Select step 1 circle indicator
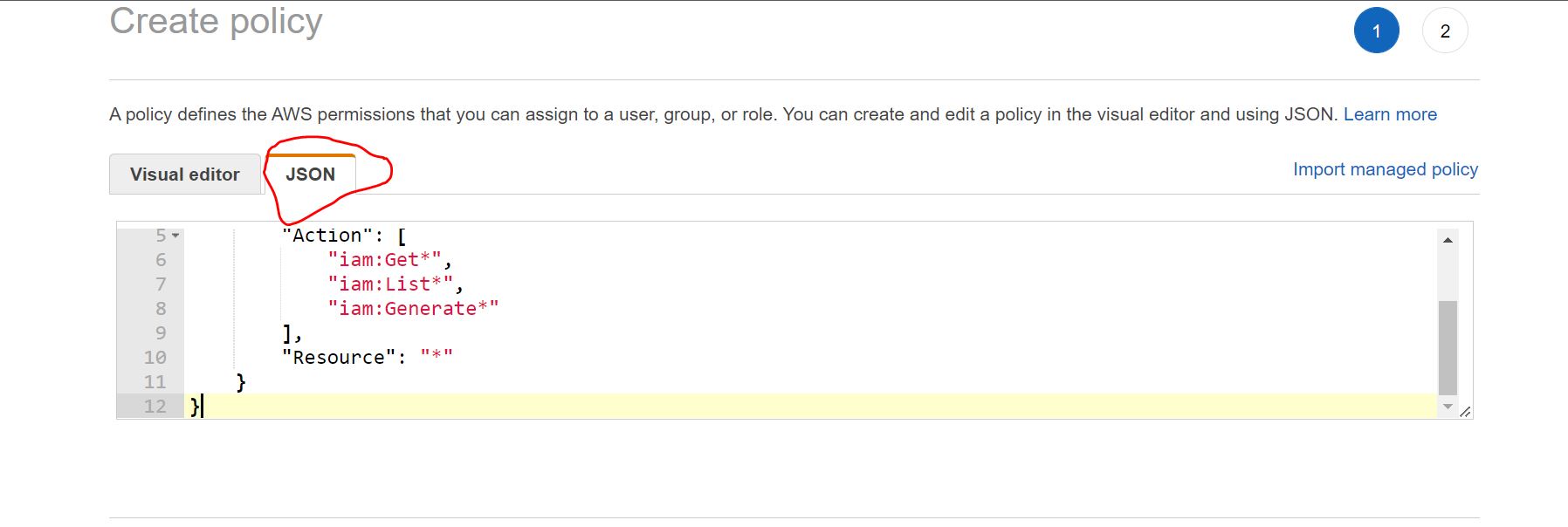Viewport: 1568px width, 527px height. coord(1377,31)
